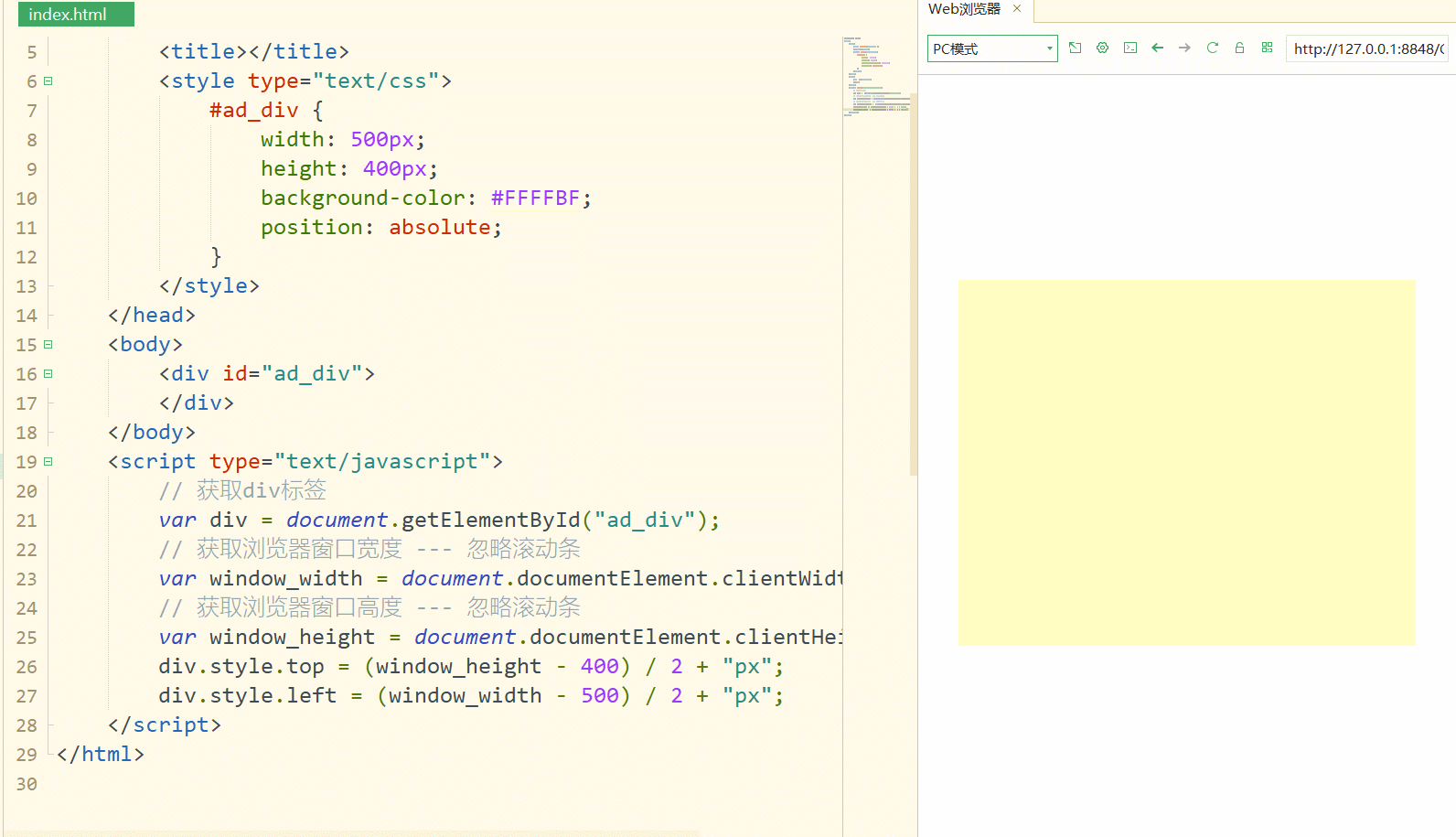
Task: Click the id="ad_div" attribute on line 16
Action: [x=293, y=373]
